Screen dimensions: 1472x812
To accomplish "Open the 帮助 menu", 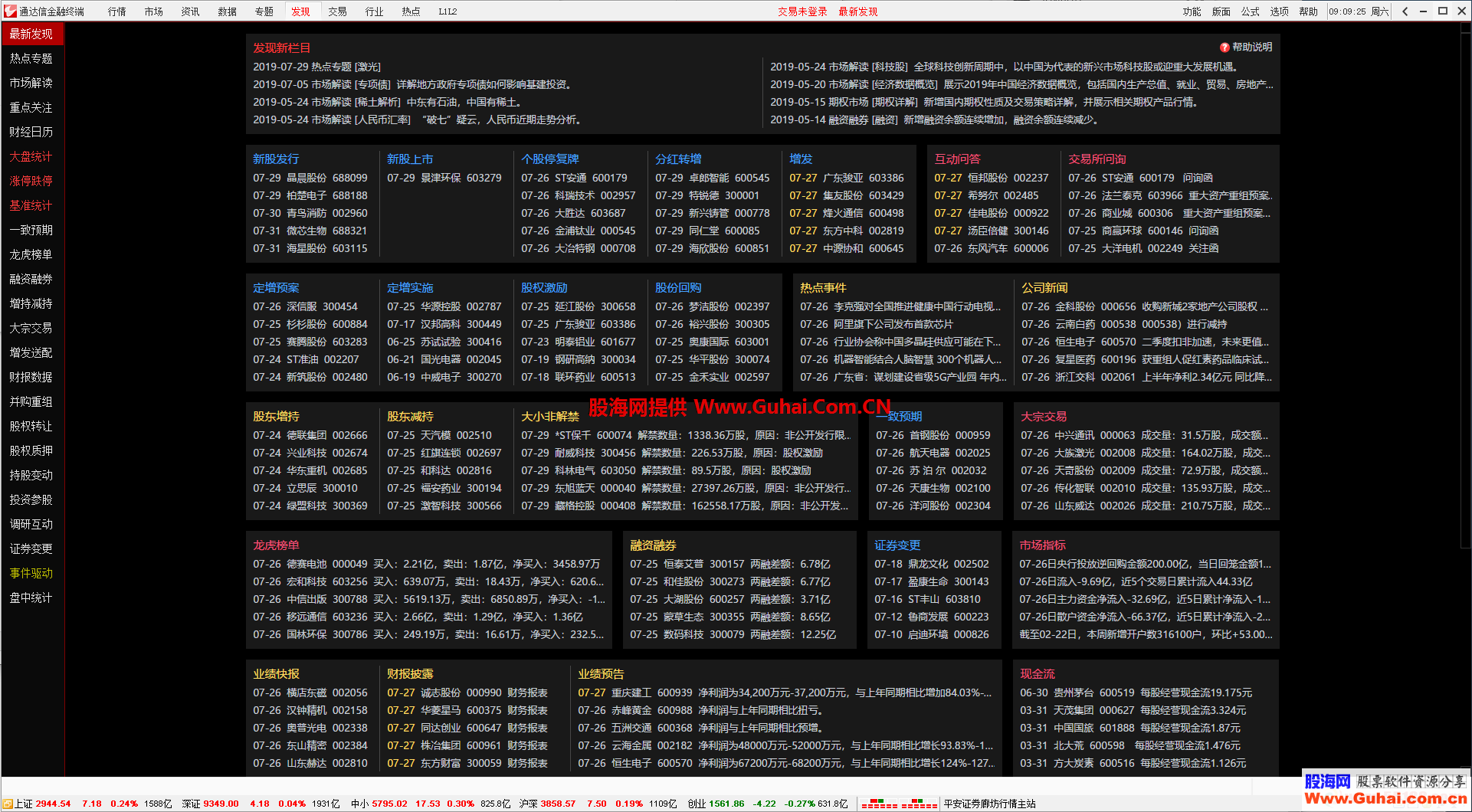I will click(x=1309, y=11).
